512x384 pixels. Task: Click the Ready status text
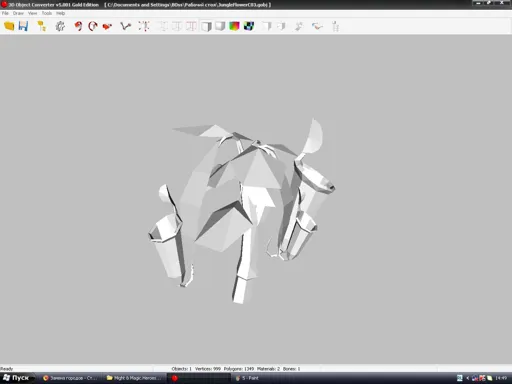coord(7,369)
